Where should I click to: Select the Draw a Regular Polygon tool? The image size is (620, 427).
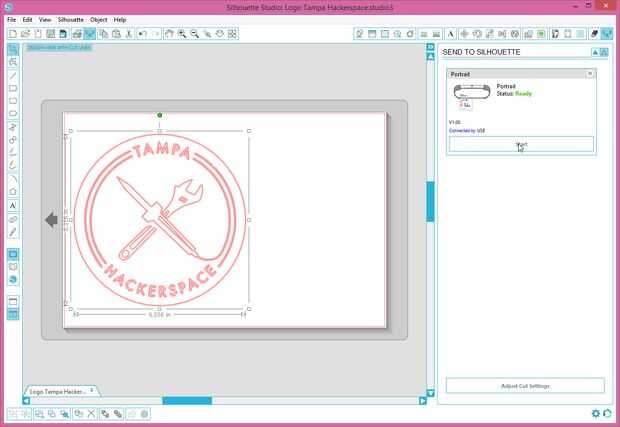click(13, 192)
